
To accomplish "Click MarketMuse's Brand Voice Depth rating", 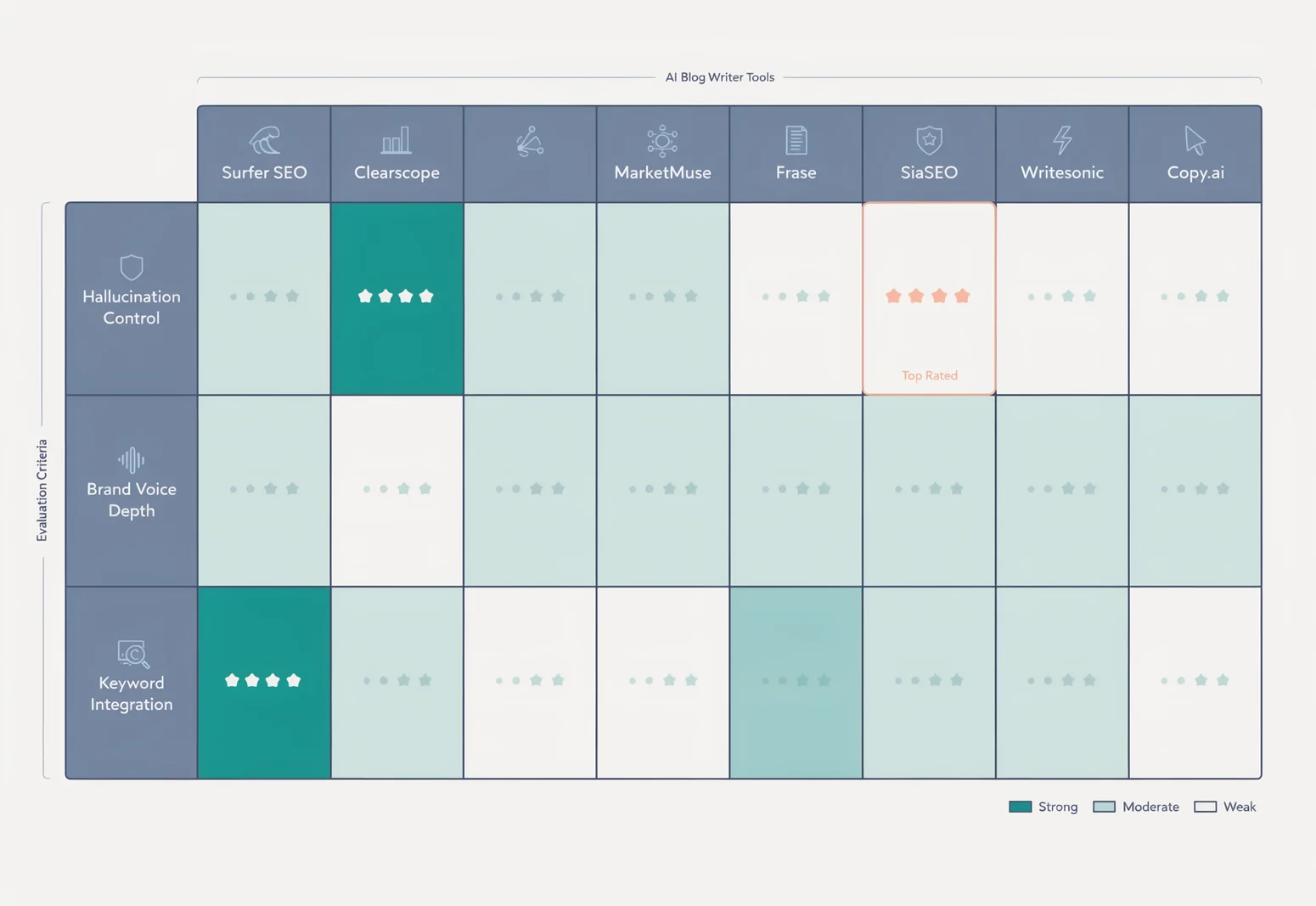I will coord(663,489).
